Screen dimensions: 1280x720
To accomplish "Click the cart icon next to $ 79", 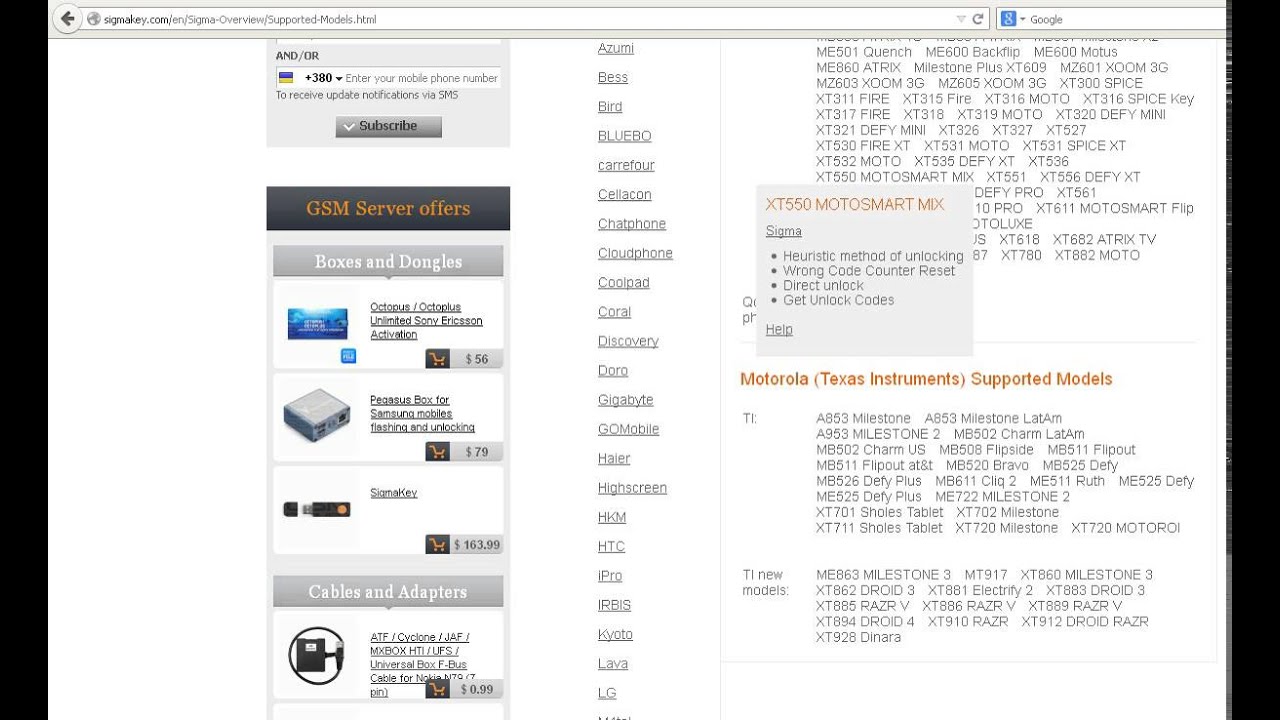I will [437, 452].
